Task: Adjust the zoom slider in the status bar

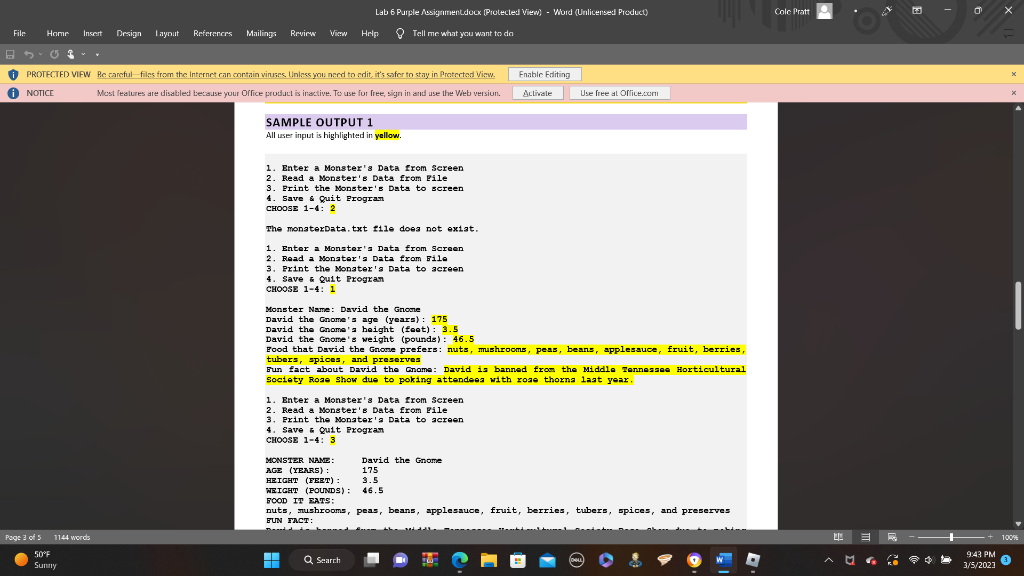Action: [952, 535]
